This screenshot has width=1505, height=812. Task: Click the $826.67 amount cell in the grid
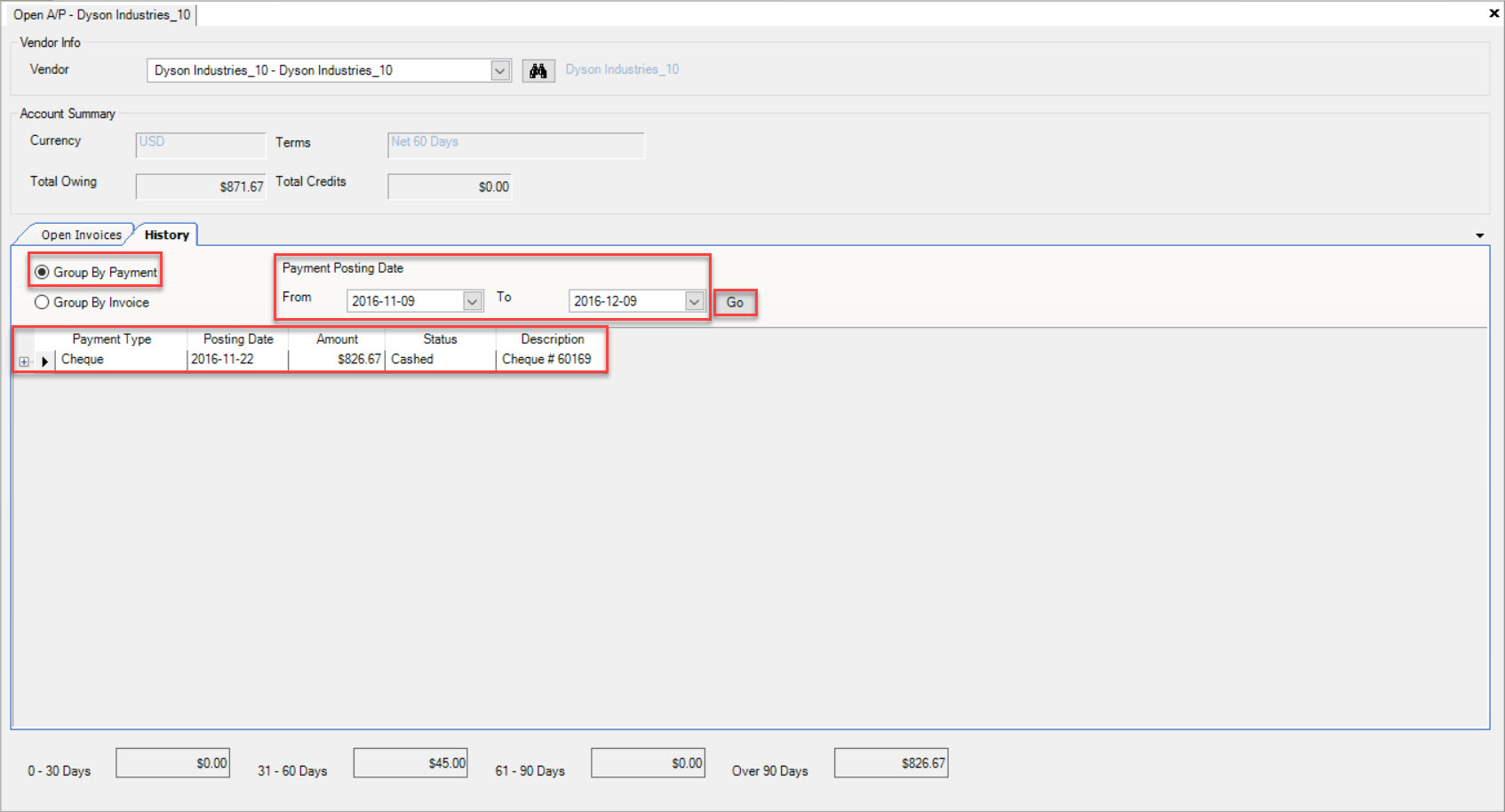click(x=337, y=360)
